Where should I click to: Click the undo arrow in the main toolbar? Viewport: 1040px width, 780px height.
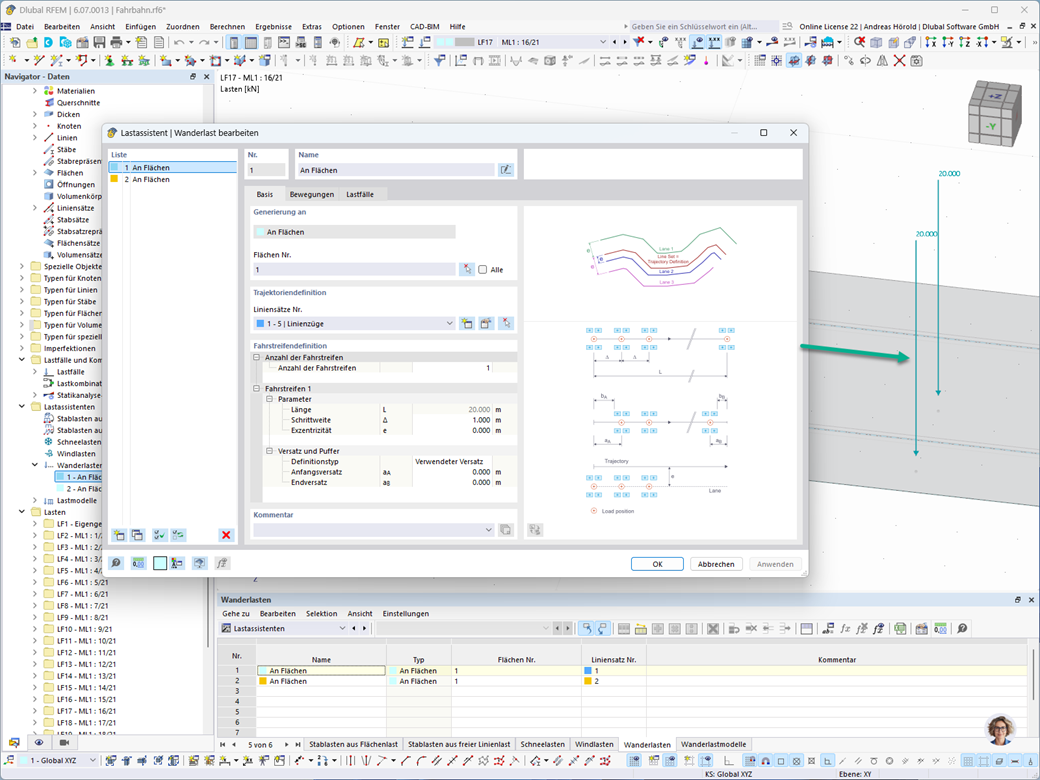pyautogui.click(x=179, y=42)
